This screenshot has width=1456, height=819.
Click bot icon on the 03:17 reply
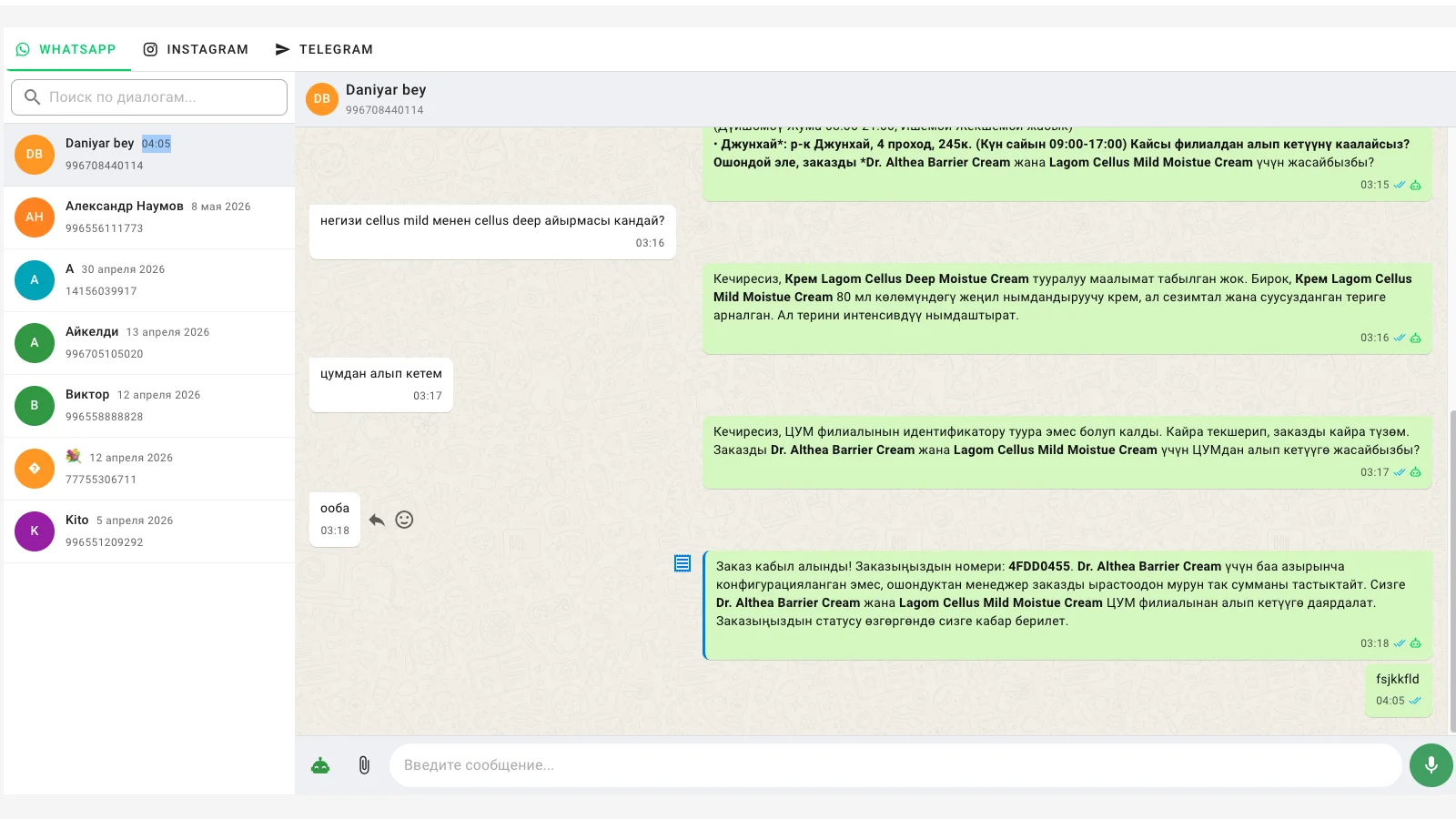[1415, 472]
